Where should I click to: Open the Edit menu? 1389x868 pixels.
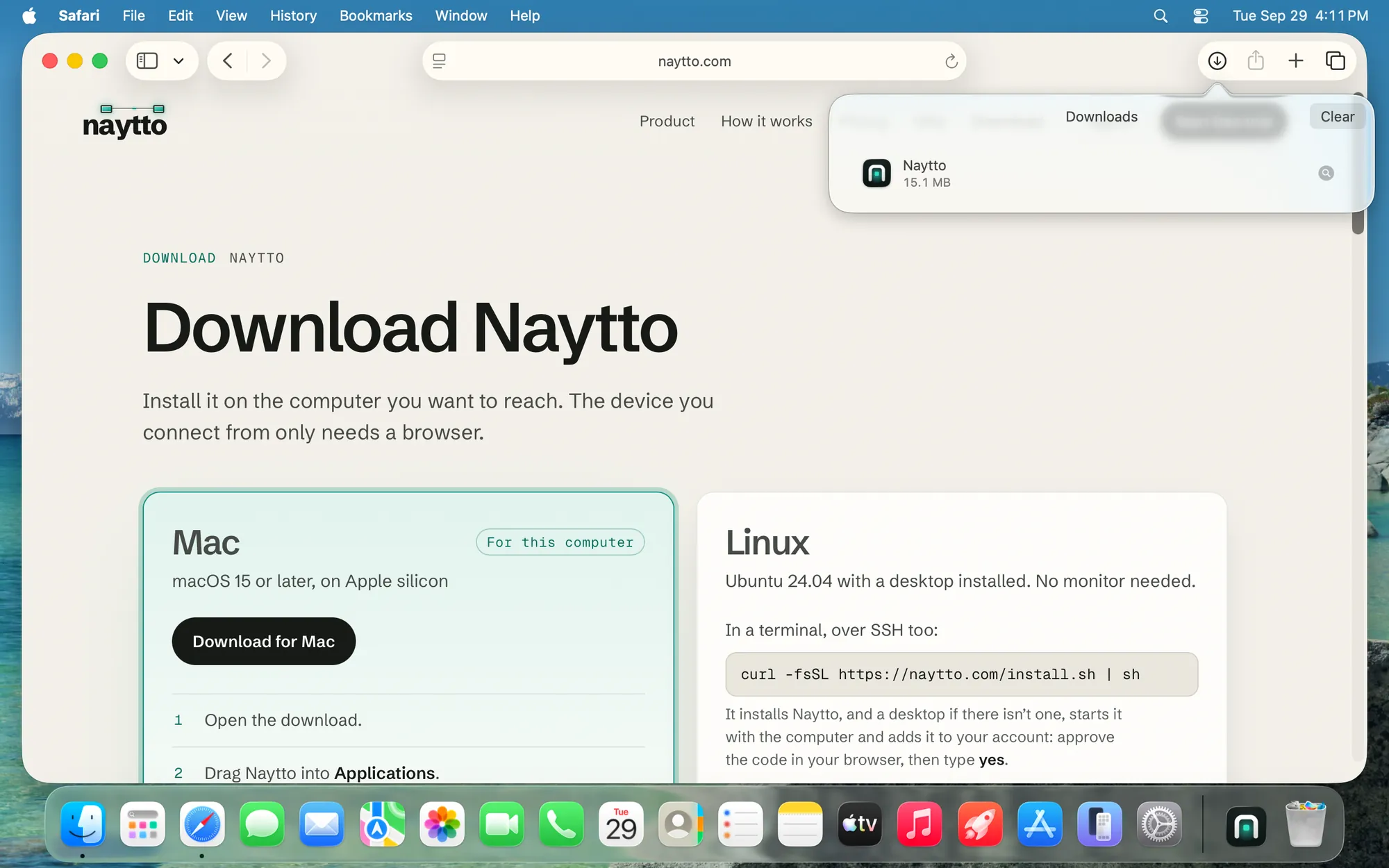point(180,15)
